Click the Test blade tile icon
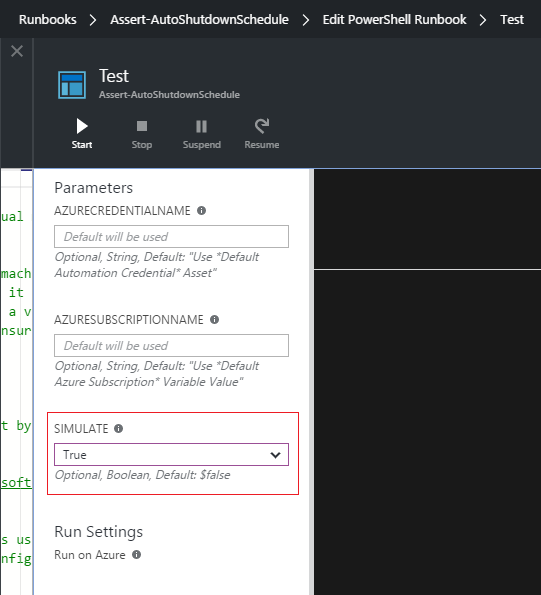541x595 pixels. point(72,85)
